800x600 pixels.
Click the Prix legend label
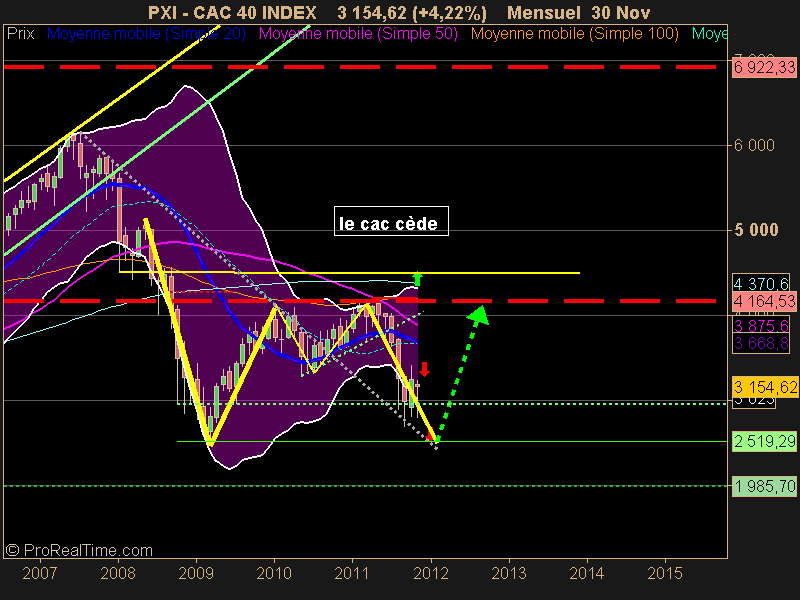click(x=20, y=34)
